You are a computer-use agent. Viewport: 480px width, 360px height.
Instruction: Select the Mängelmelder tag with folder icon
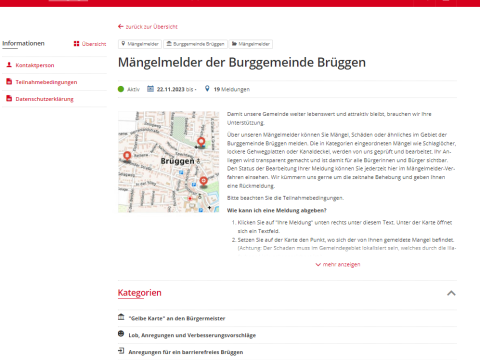pos(251,44)
